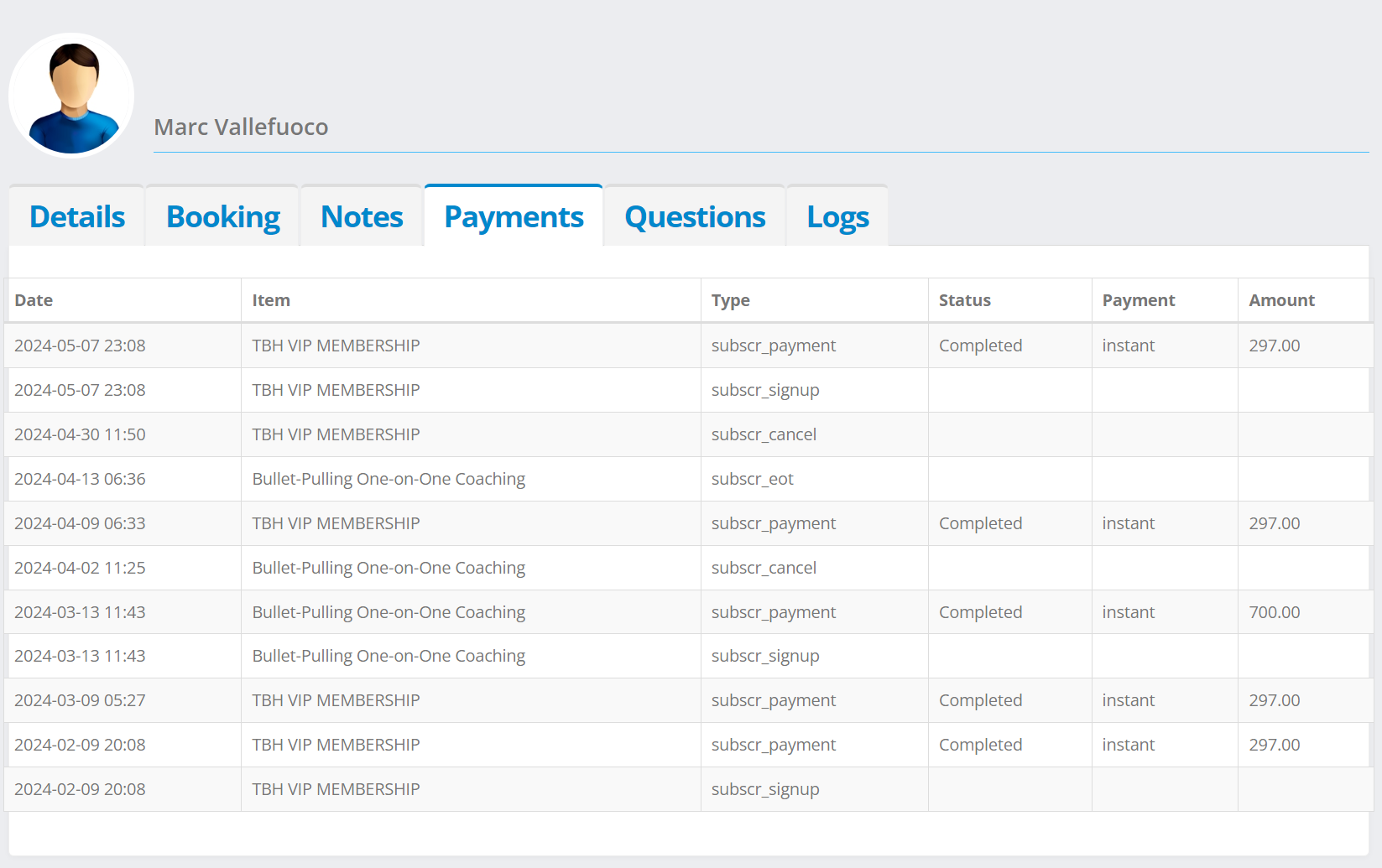The height and width of the screenshot is (868, 1382).
Task: View the Logs tab
Action: click(837, 217)
